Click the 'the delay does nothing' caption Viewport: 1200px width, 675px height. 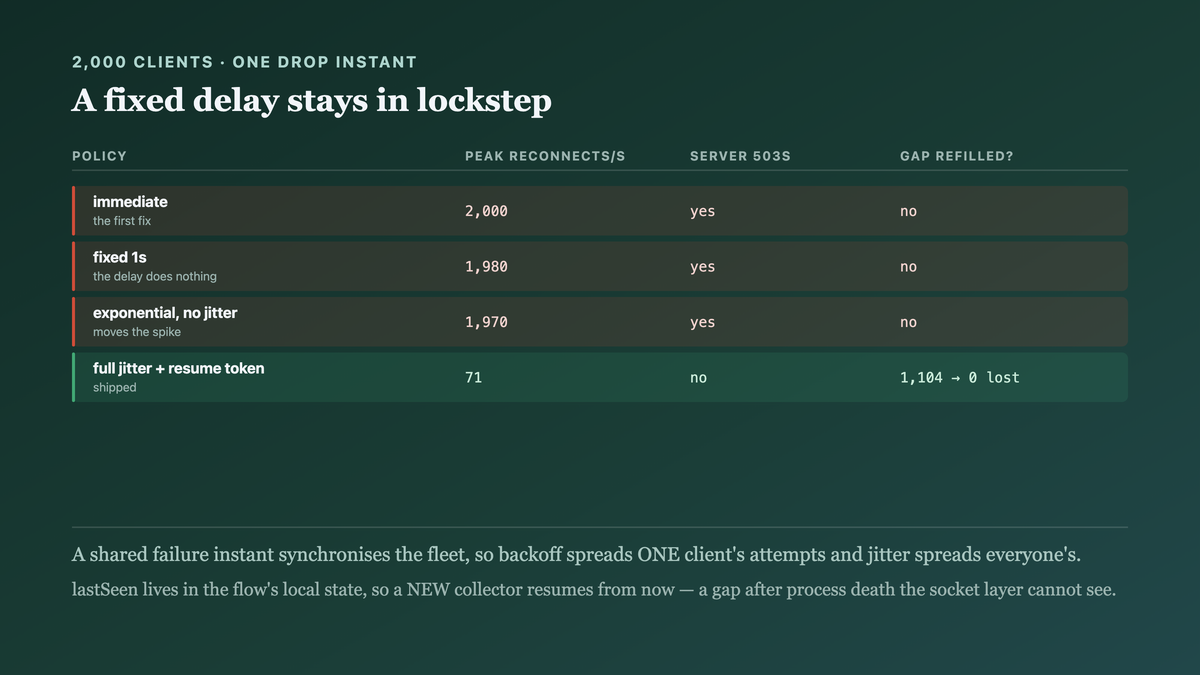[x=155, y=276]
